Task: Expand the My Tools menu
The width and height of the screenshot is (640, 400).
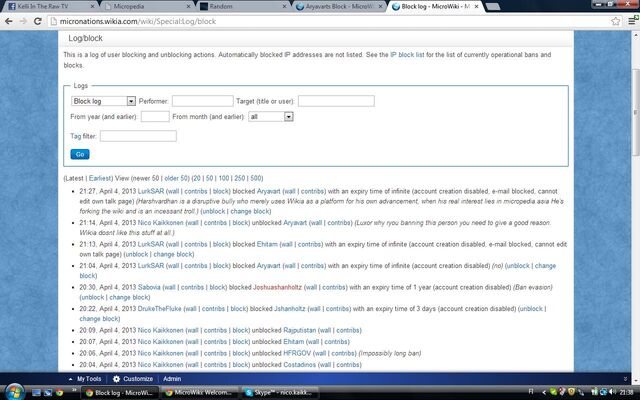Action: coord(85,379)
